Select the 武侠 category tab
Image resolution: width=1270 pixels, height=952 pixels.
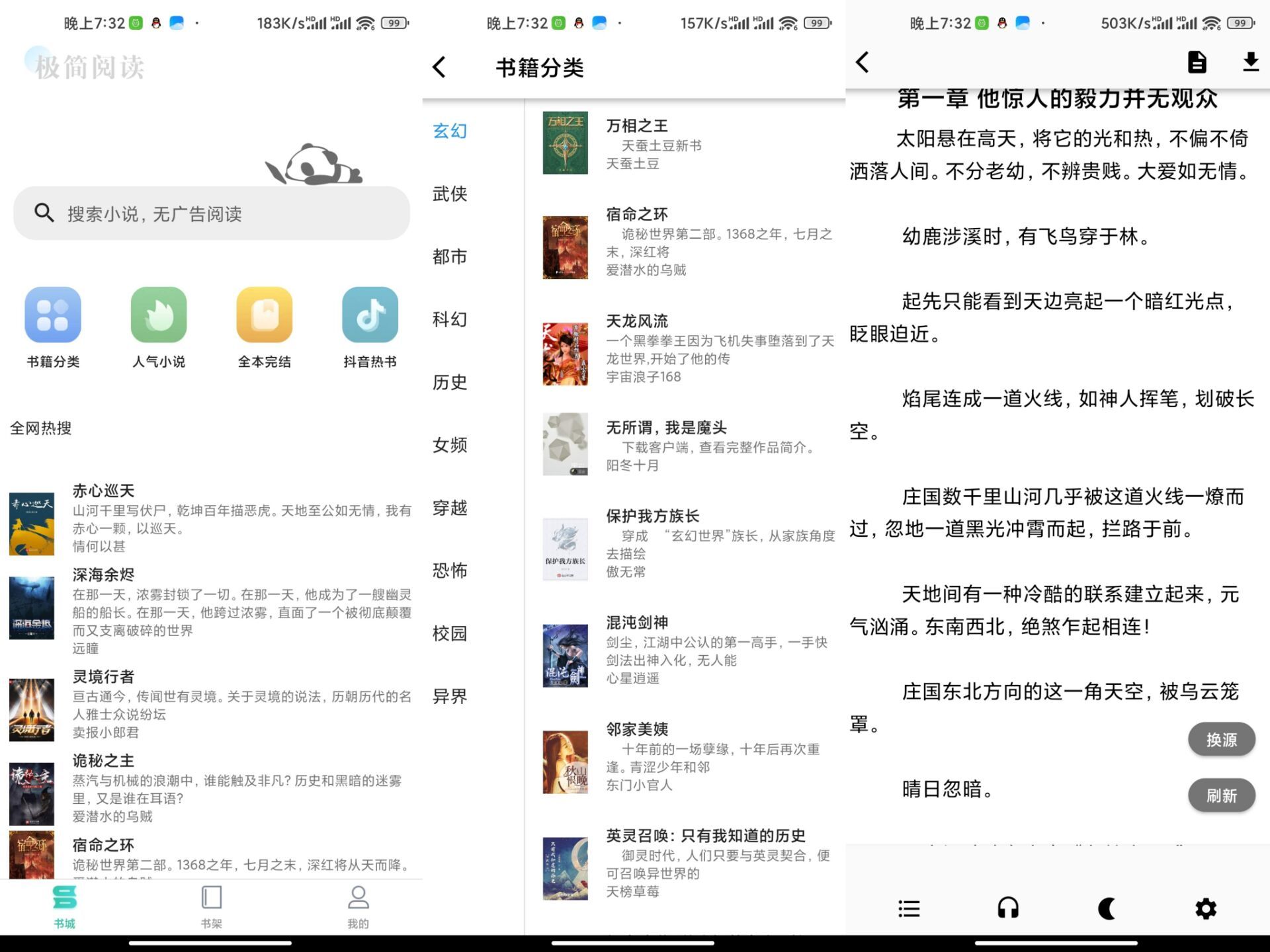450,194
